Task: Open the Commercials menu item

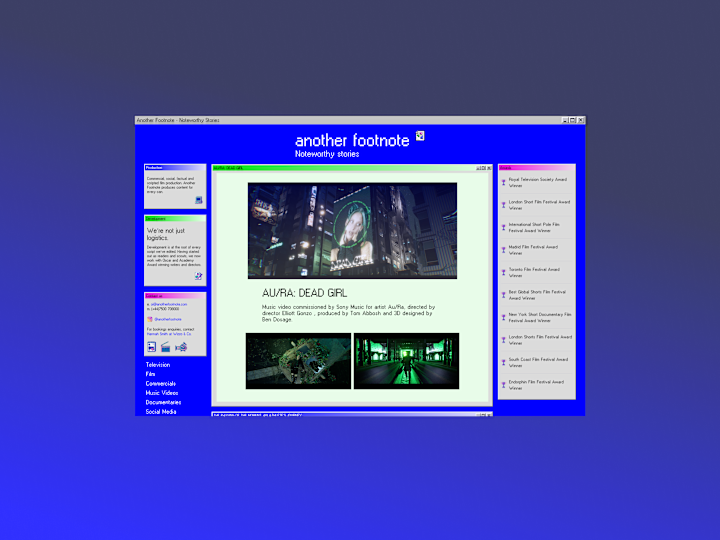Action: (161, 383)
